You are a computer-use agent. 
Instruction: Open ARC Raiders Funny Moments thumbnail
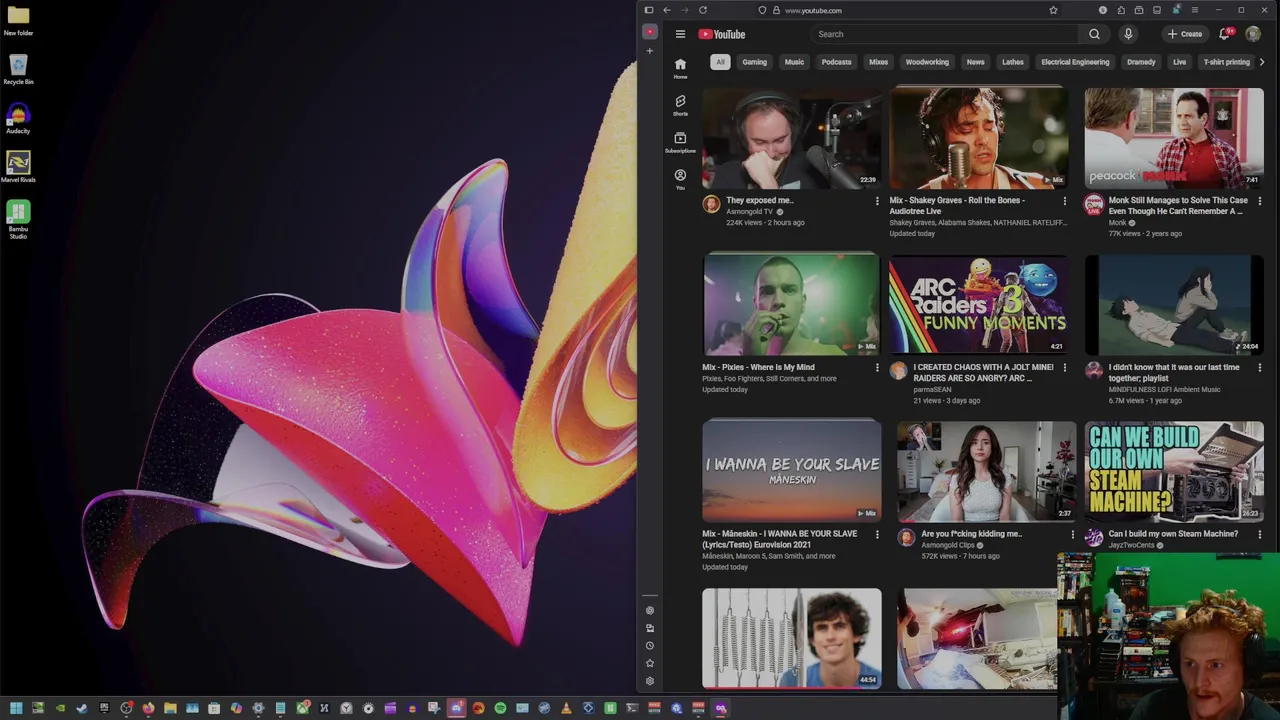(x=978, y=305)
